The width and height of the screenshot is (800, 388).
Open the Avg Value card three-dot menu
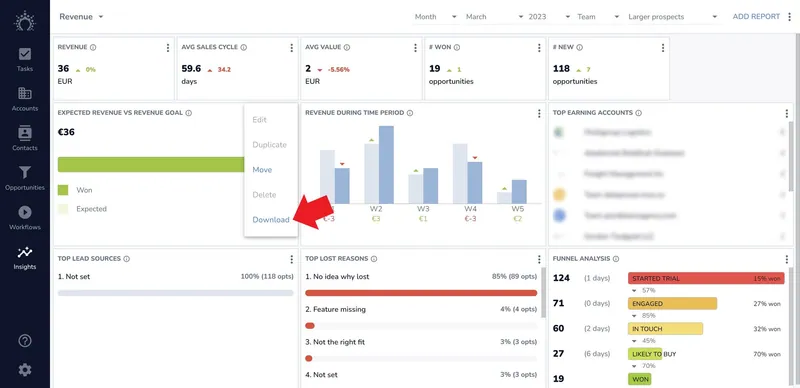pyautogui.click(x=415, y=47)
